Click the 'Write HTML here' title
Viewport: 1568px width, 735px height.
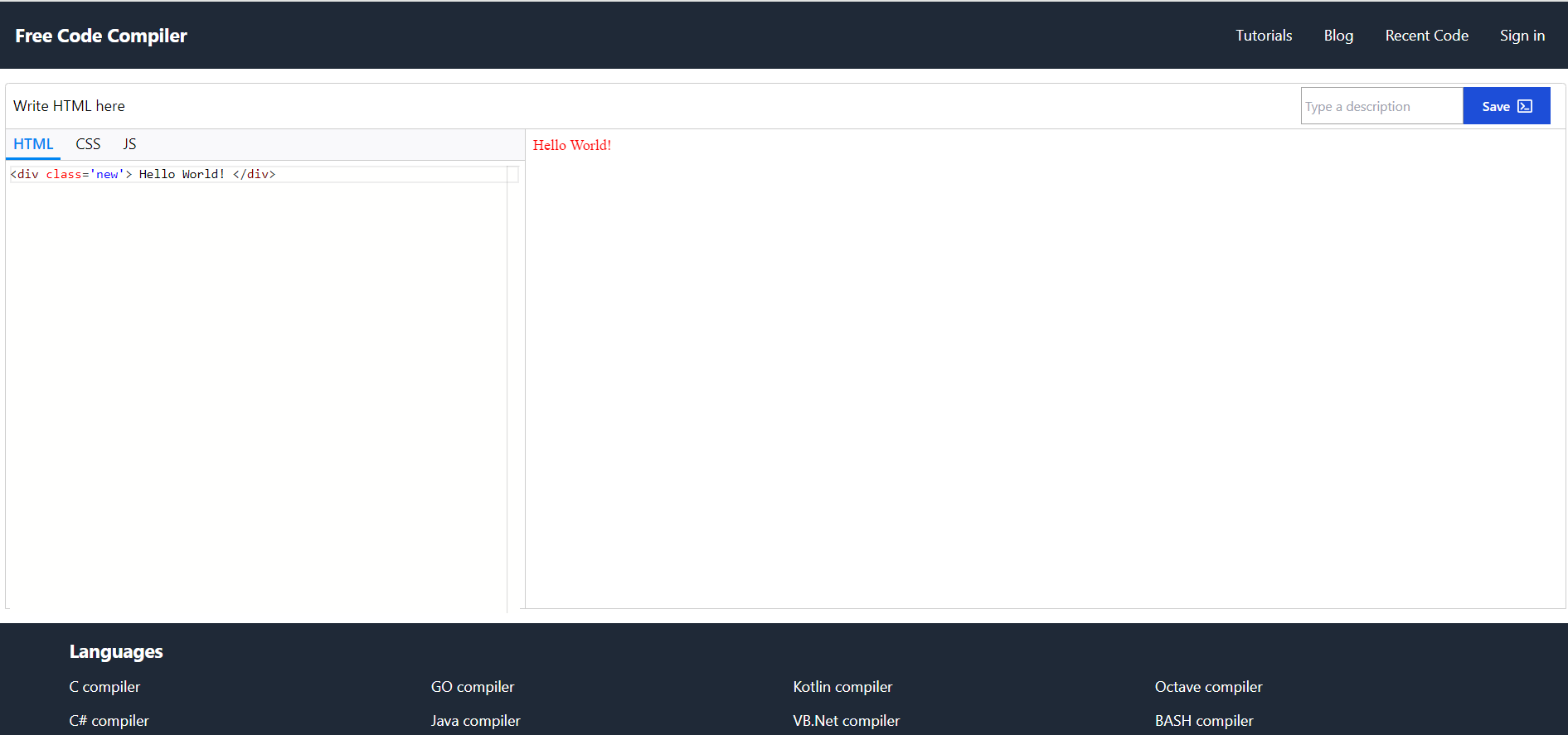[x=69, y=106]
